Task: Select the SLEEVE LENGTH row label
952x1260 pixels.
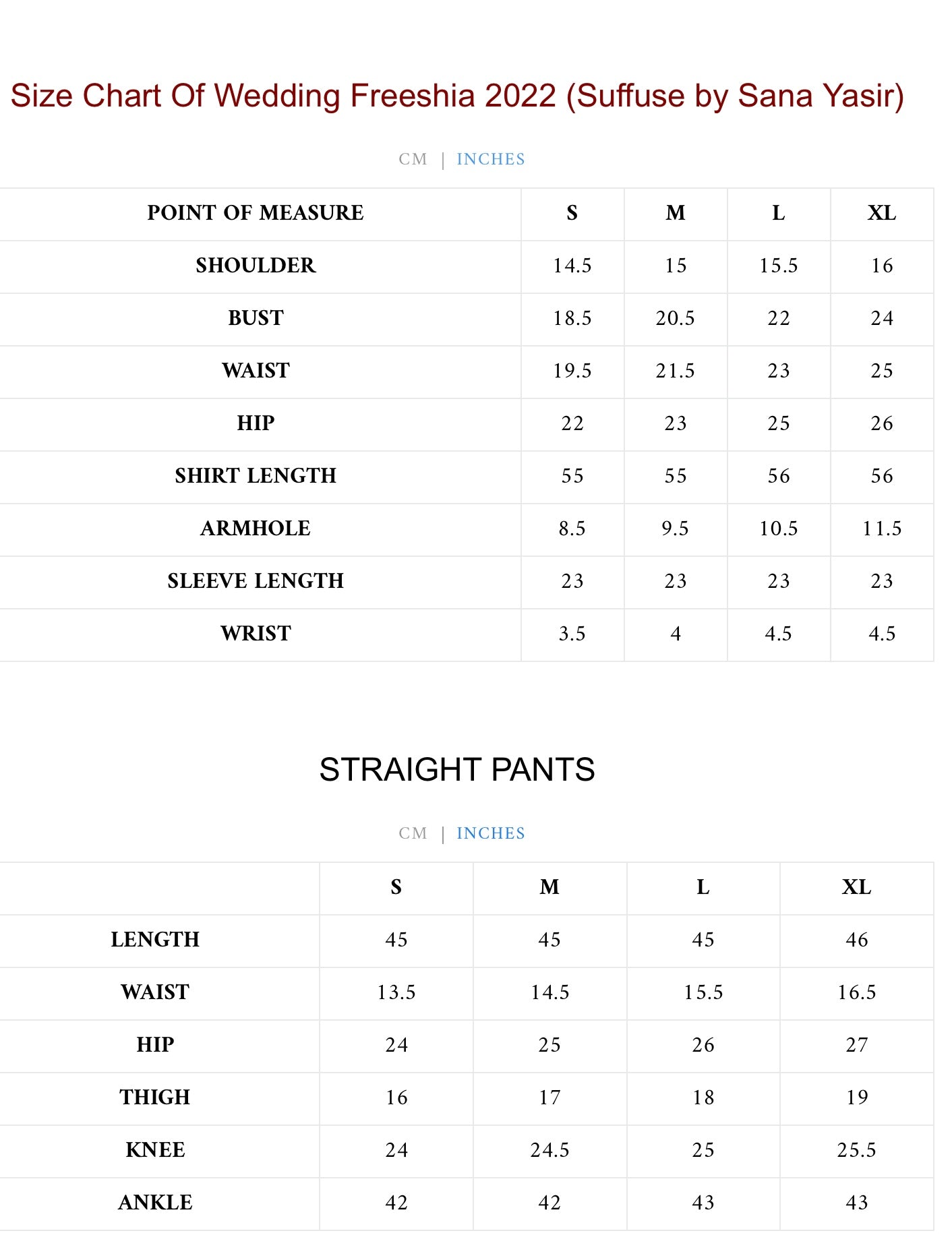Action: pos(256,581)
